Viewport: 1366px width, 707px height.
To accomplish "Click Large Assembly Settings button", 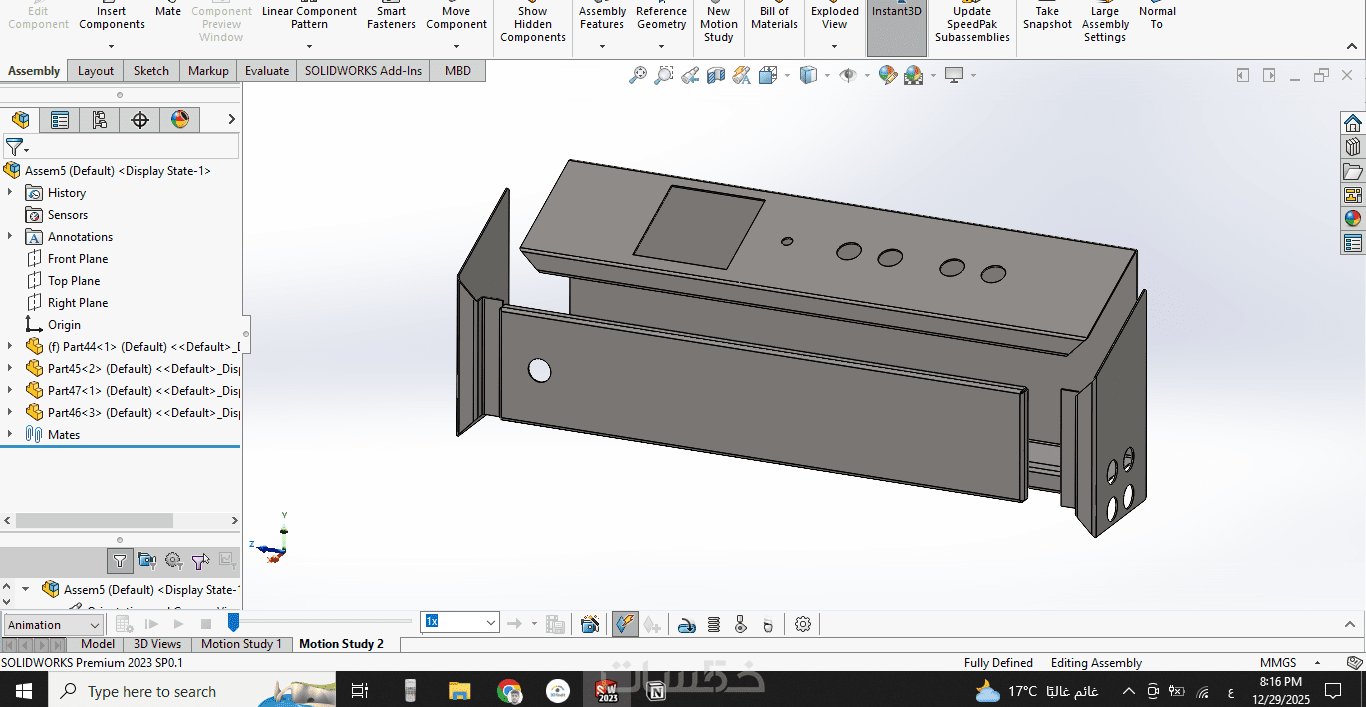I will 1105,22.
